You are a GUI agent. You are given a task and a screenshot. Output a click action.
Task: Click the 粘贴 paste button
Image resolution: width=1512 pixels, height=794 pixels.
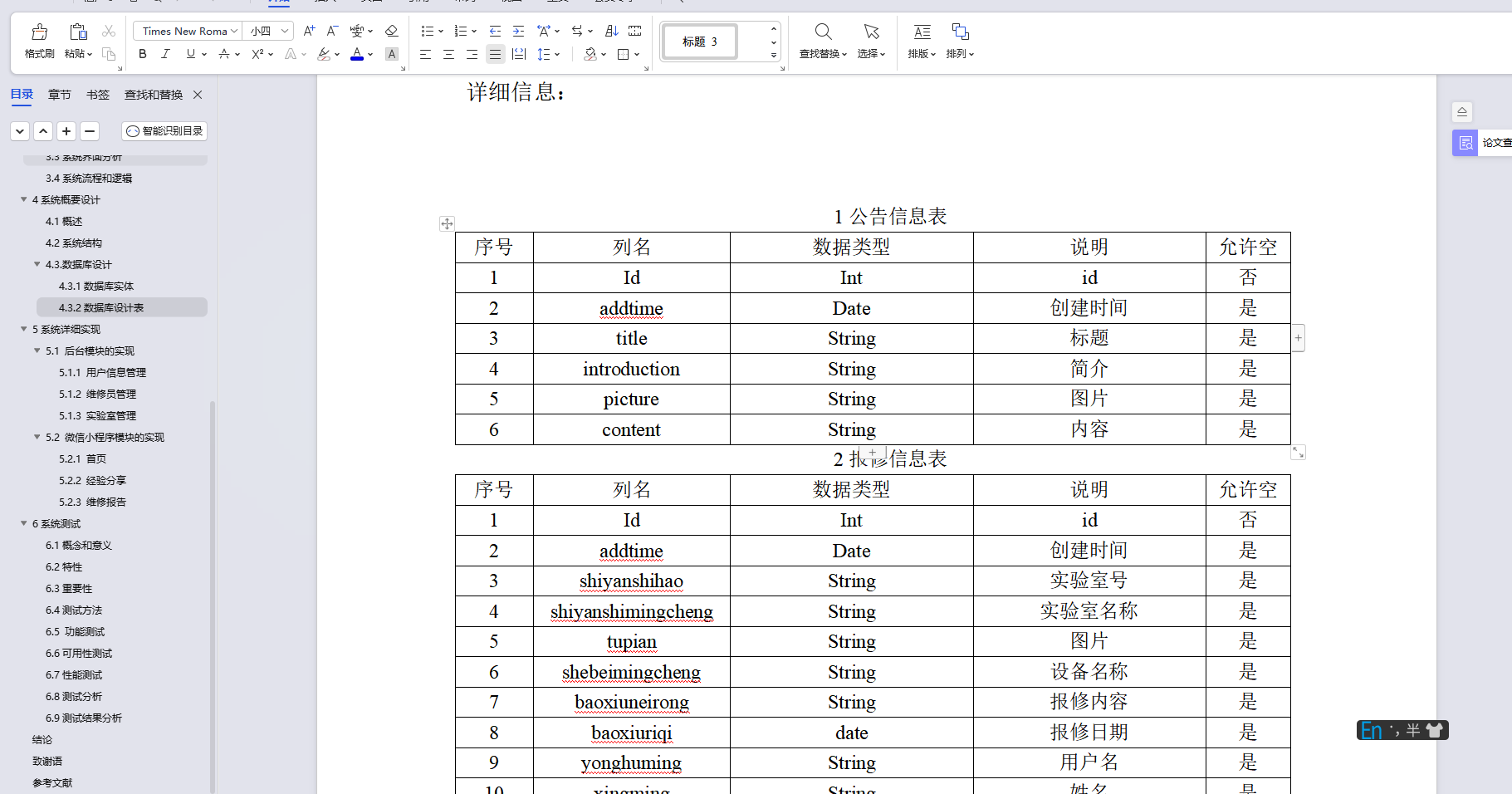point(77,41)
